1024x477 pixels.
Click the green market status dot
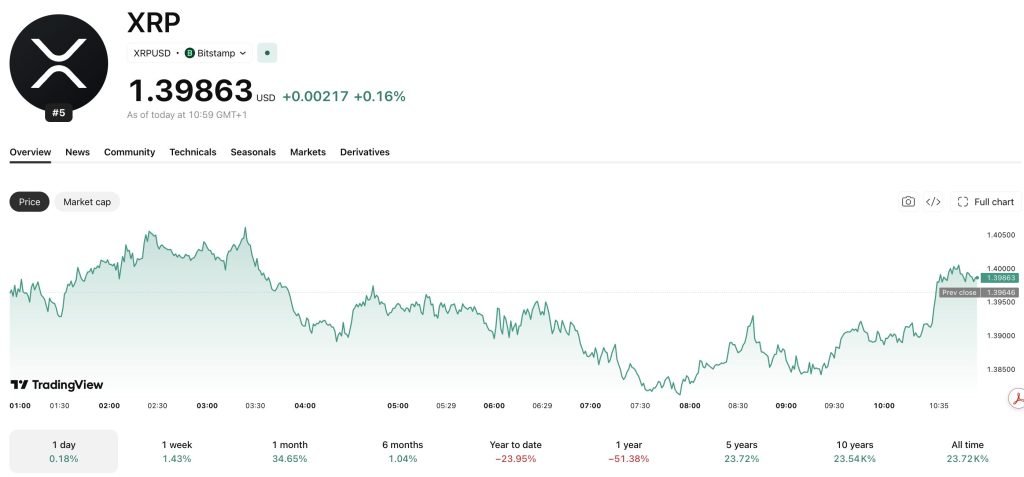[267, 53]
